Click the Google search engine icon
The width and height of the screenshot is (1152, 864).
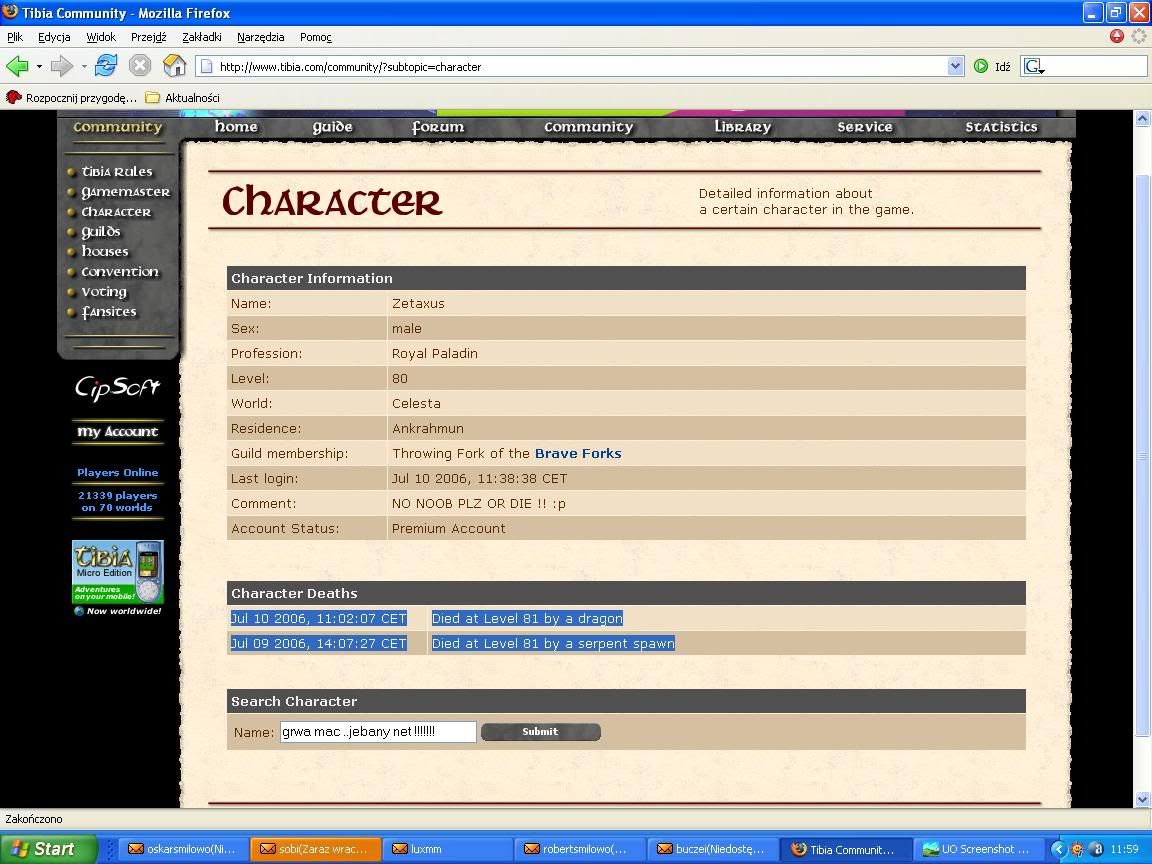pos(1034,66)
